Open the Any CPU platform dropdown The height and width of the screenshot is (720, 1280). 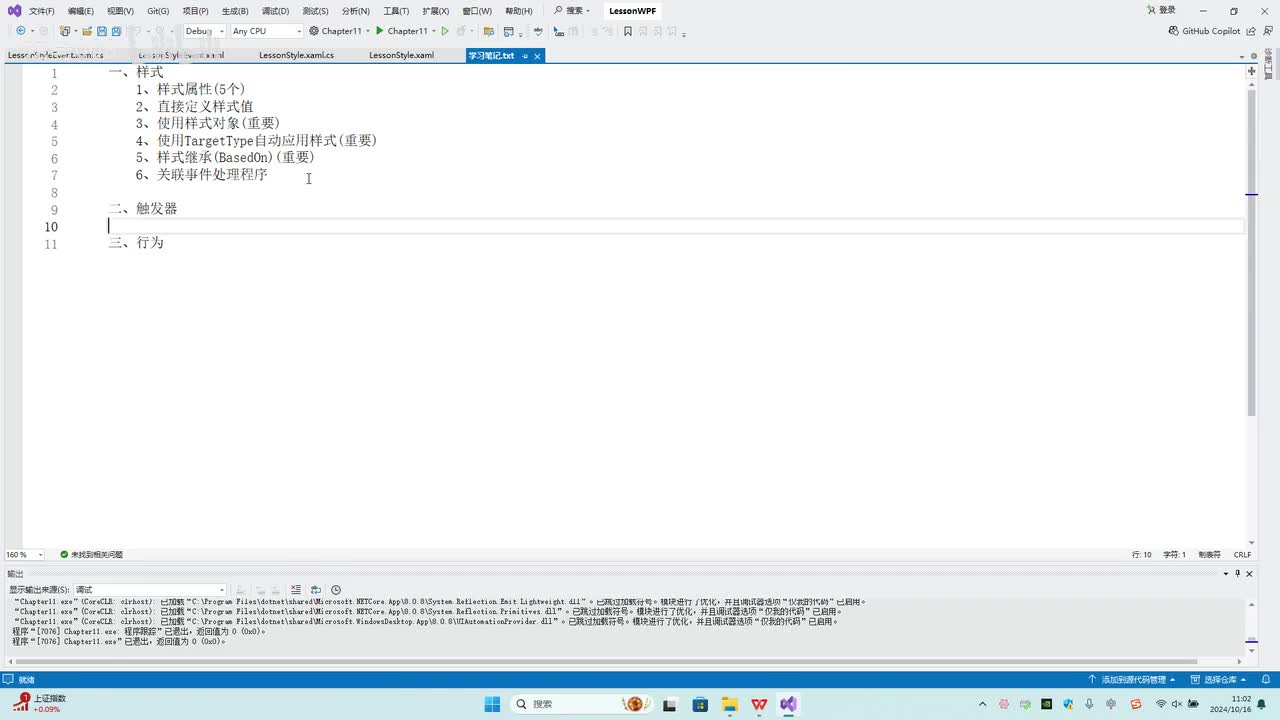pyautogui.click(x=266, y=31)
